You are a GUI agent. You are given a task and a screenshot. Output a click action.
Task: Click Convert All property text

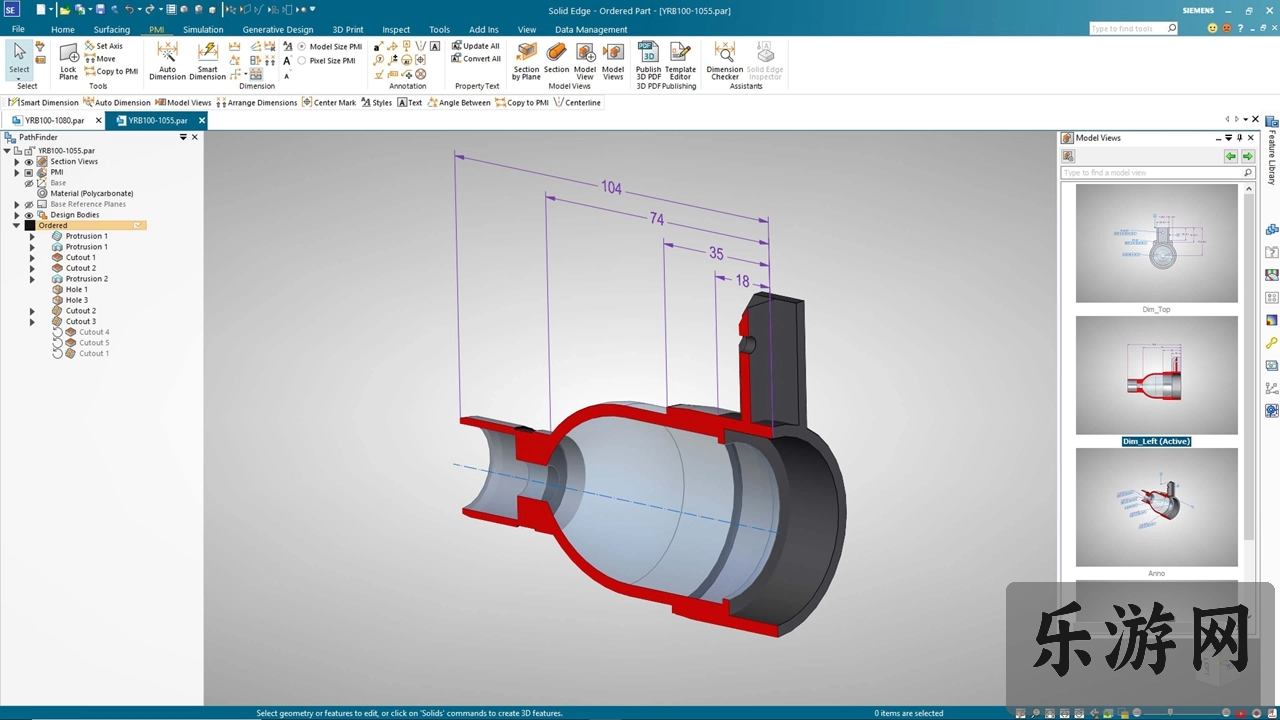coord(476,59)
